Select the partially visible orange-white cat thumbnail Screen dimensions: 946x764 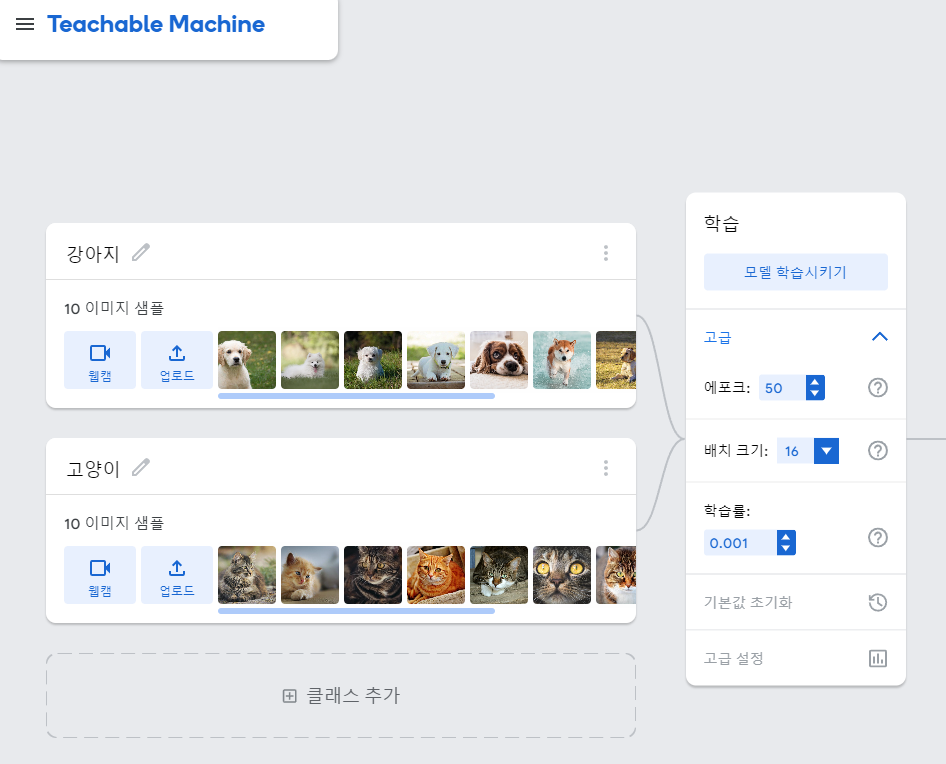pos(616,575)
